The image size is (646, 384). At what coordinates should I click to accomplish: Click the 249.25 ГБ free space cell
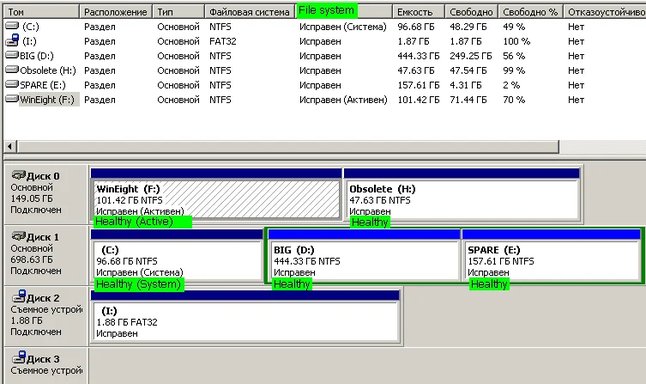click(470, 56)
